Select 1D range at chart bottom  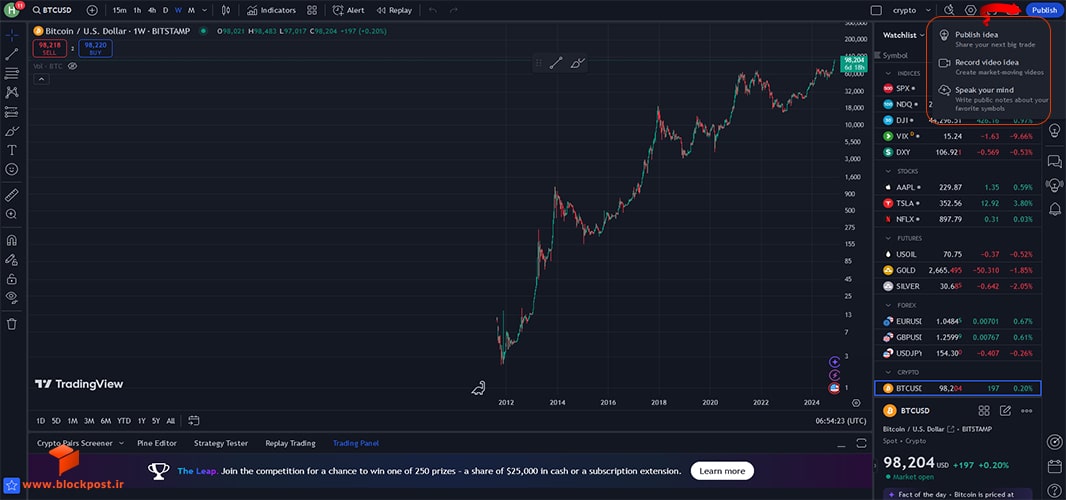tap(41, 420)
